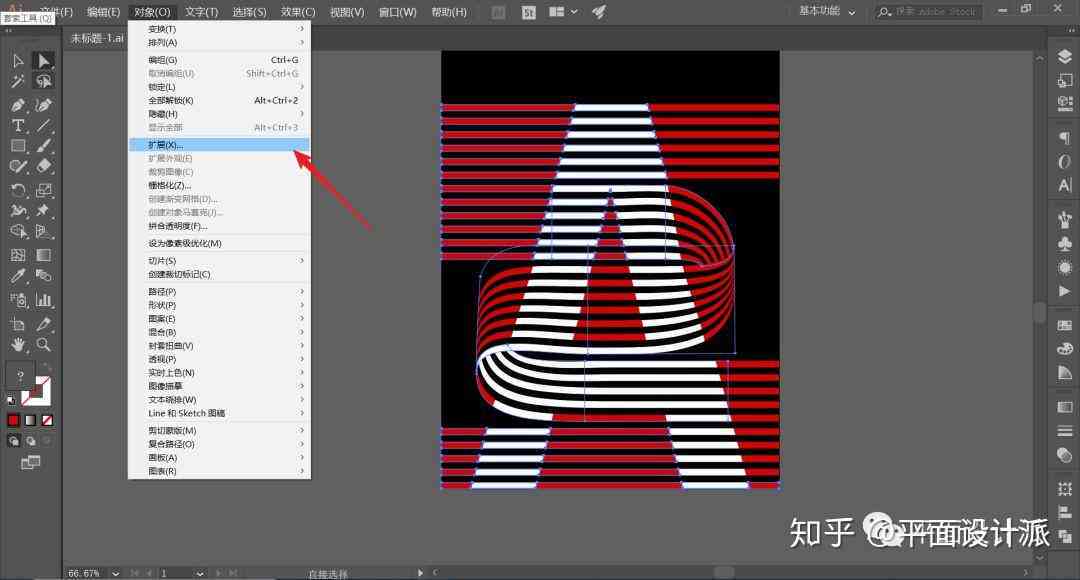The width and height of the screenshot is (1080, 580).
Task: Apply Gradient mode swatch button
Action: pyautogui.click(x=30, y=420)
